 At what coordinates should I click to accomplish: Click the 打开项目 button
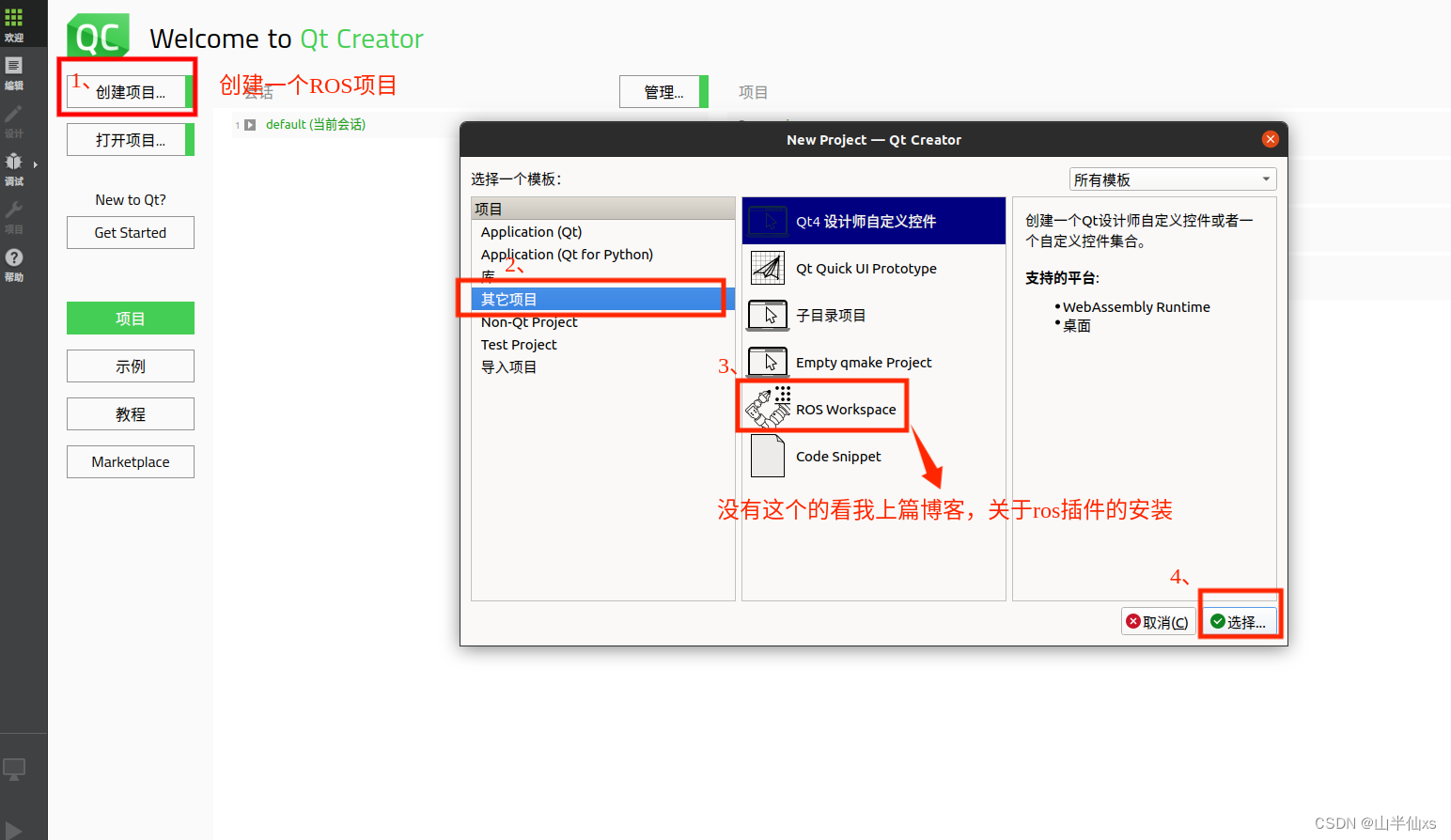click(x=131, y=140)
